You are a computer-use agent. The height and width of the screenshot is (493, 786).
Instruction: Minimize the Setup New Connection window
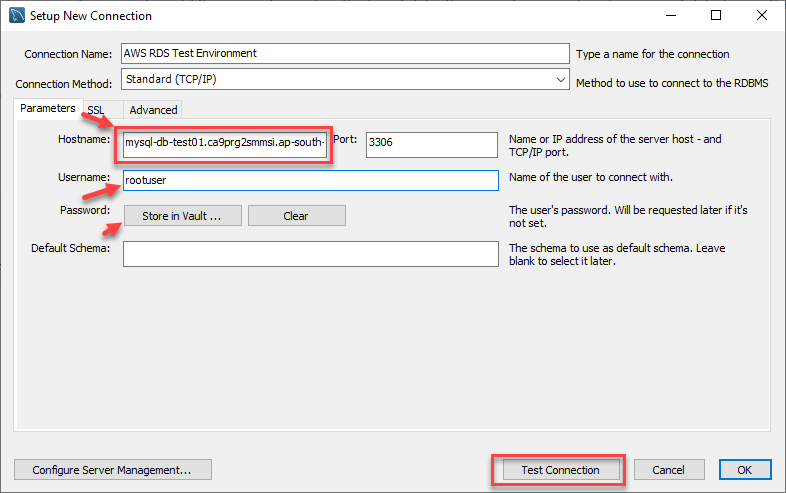(671, 16)
